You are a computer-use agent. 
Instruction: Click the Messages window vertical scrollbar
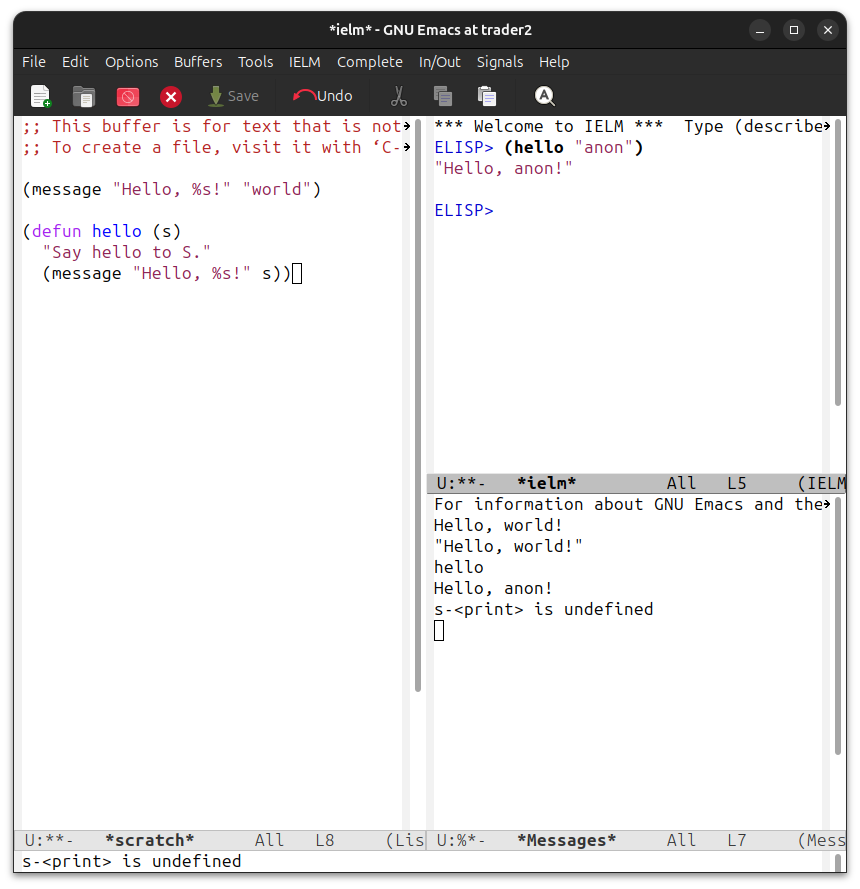pos(838,626)
